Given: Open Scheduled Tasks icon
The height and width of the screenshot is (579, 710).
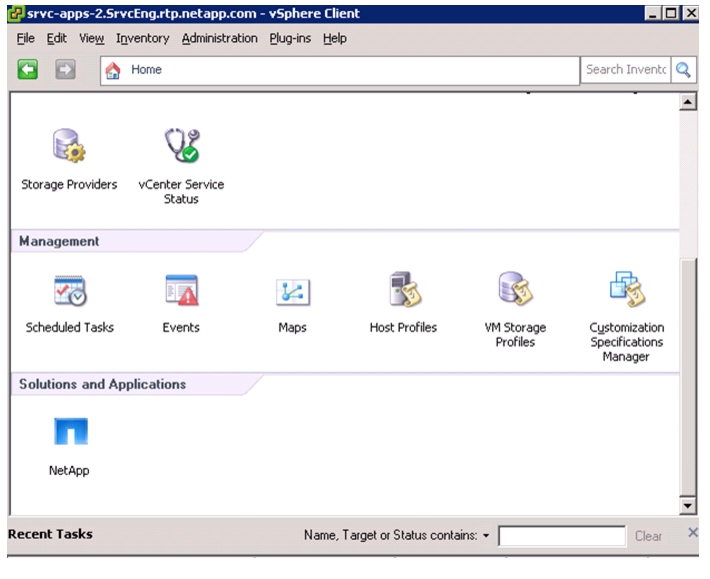Looking at the screenshot, I should coord(70,291).
